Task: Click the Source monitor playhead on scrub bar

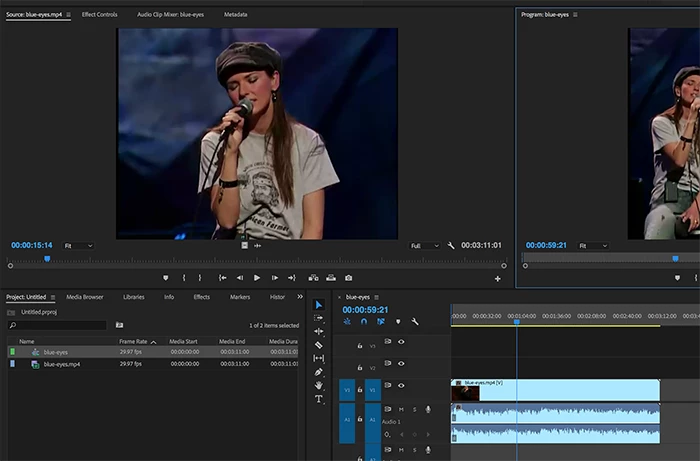Action: click(x=47, y=259)
